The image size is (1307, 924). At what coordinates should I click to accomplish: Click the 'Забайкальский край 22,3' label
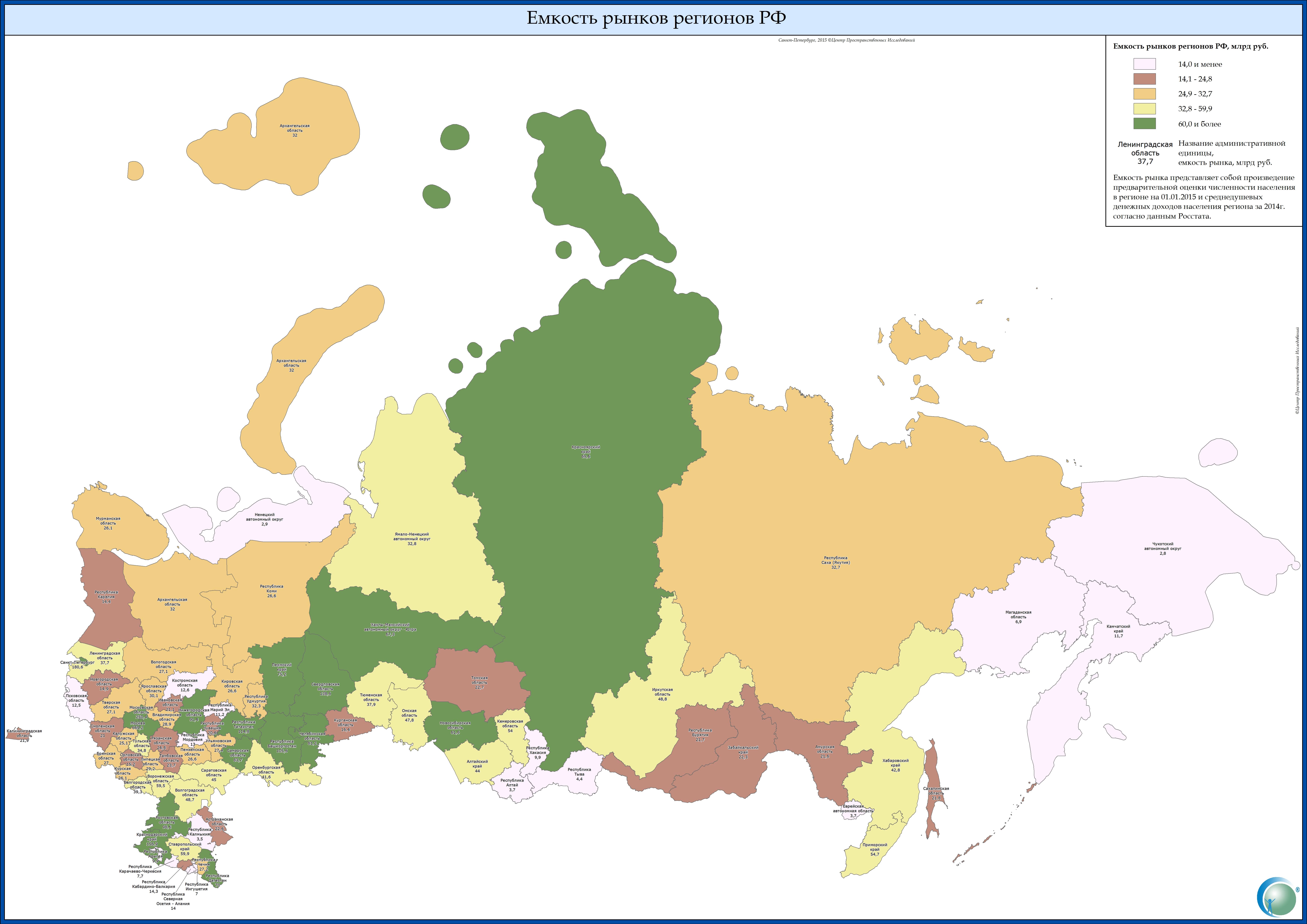point(743,752)
